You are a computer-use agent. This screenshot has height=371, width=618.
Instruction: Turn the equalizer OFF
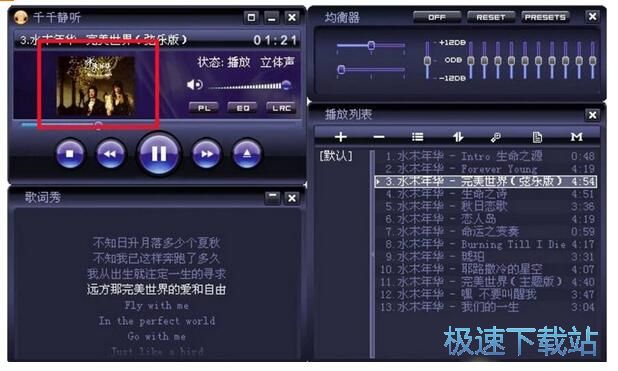click(x=437, y=17)
